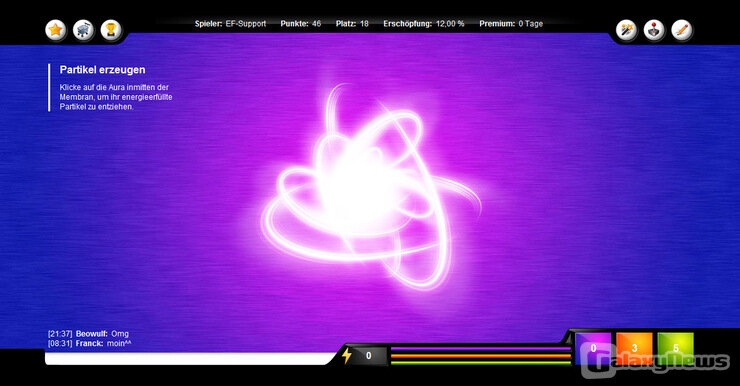This screenshot has height=386, width=740.
Task: Click the yellow lightning bolt energy icon
Action: (347, 355)
